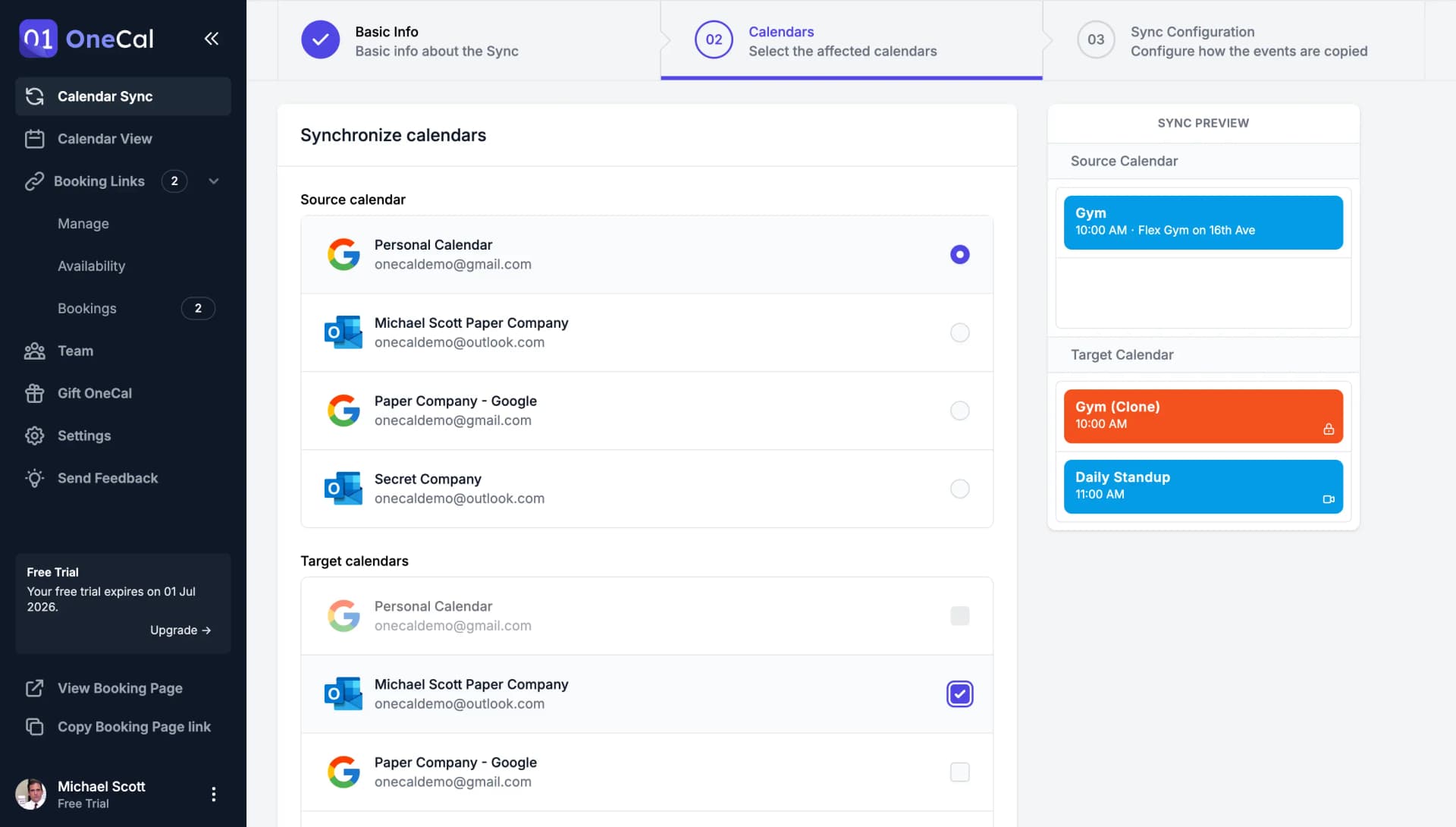Open Settings gear in sidebar
The image size is (1456, 827).
(x=35, y=436)
